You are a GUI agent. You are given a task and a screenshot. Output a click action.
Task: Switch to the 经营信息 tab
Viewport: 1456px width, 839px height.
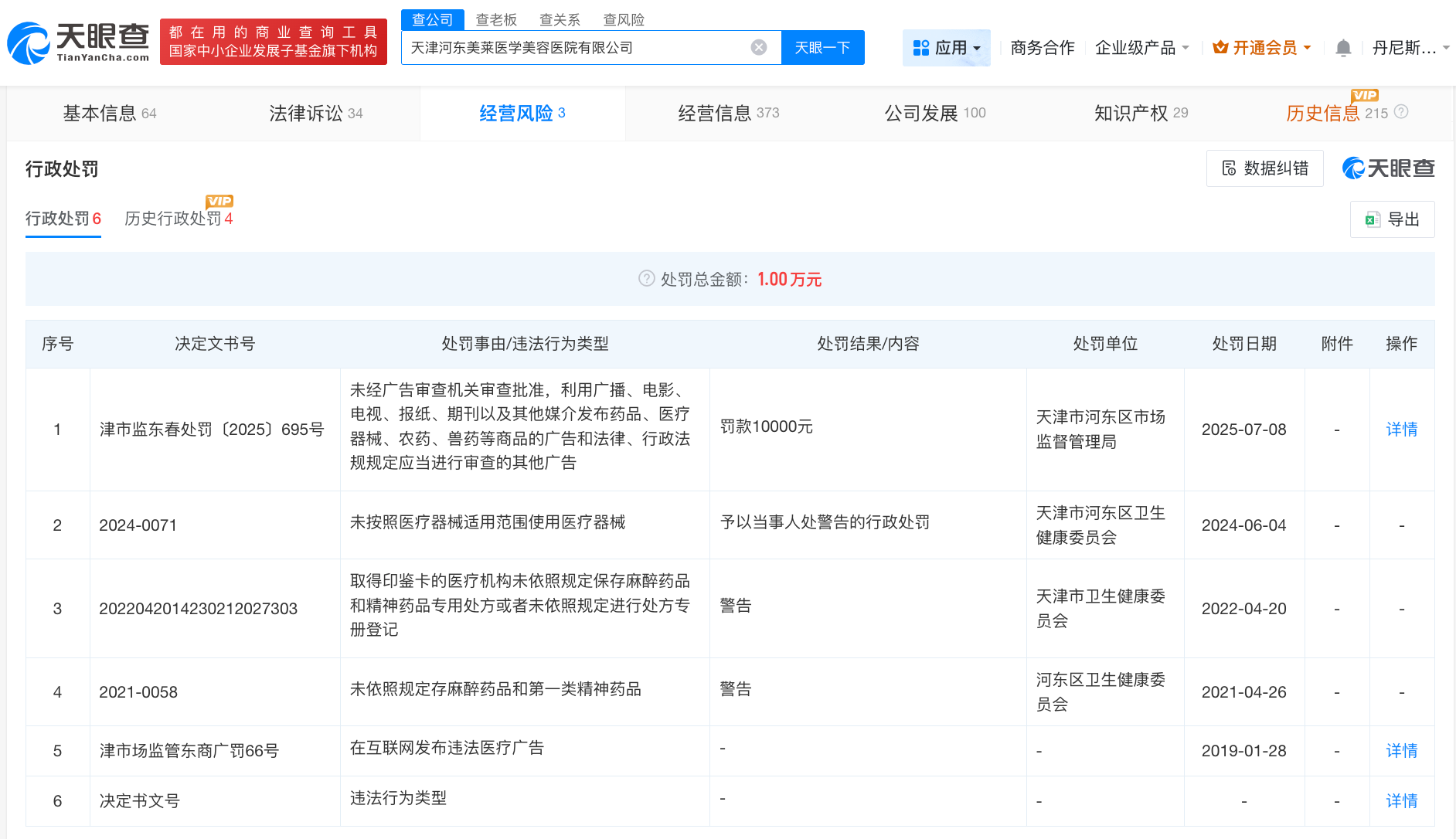click(x=728, y=114)
